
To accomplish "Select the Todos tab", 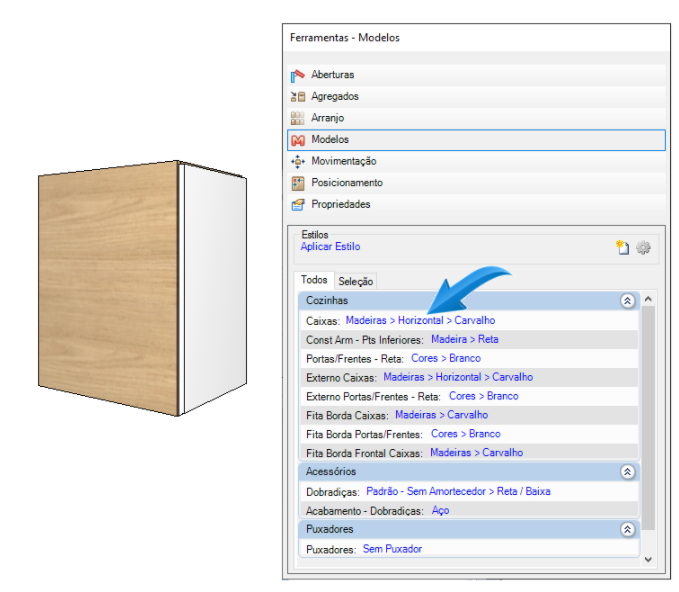I will tap(314, 281).
